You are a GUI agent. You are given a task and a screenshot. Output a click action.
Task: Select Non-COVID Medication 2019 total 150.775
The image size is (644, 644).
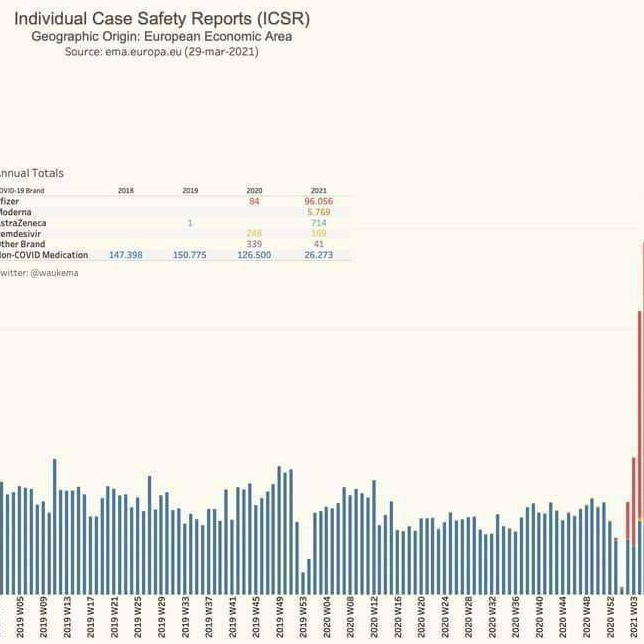pos(190,255)
